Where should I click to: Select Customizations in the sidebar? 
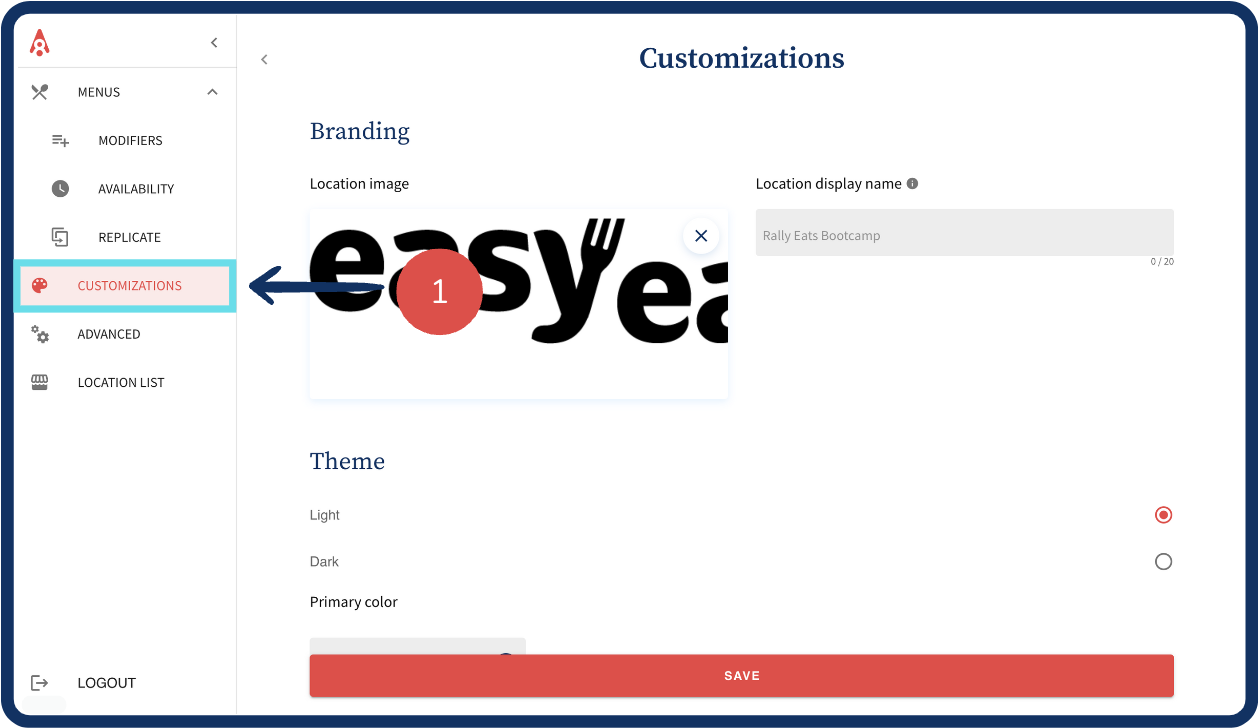coord(125,285)
